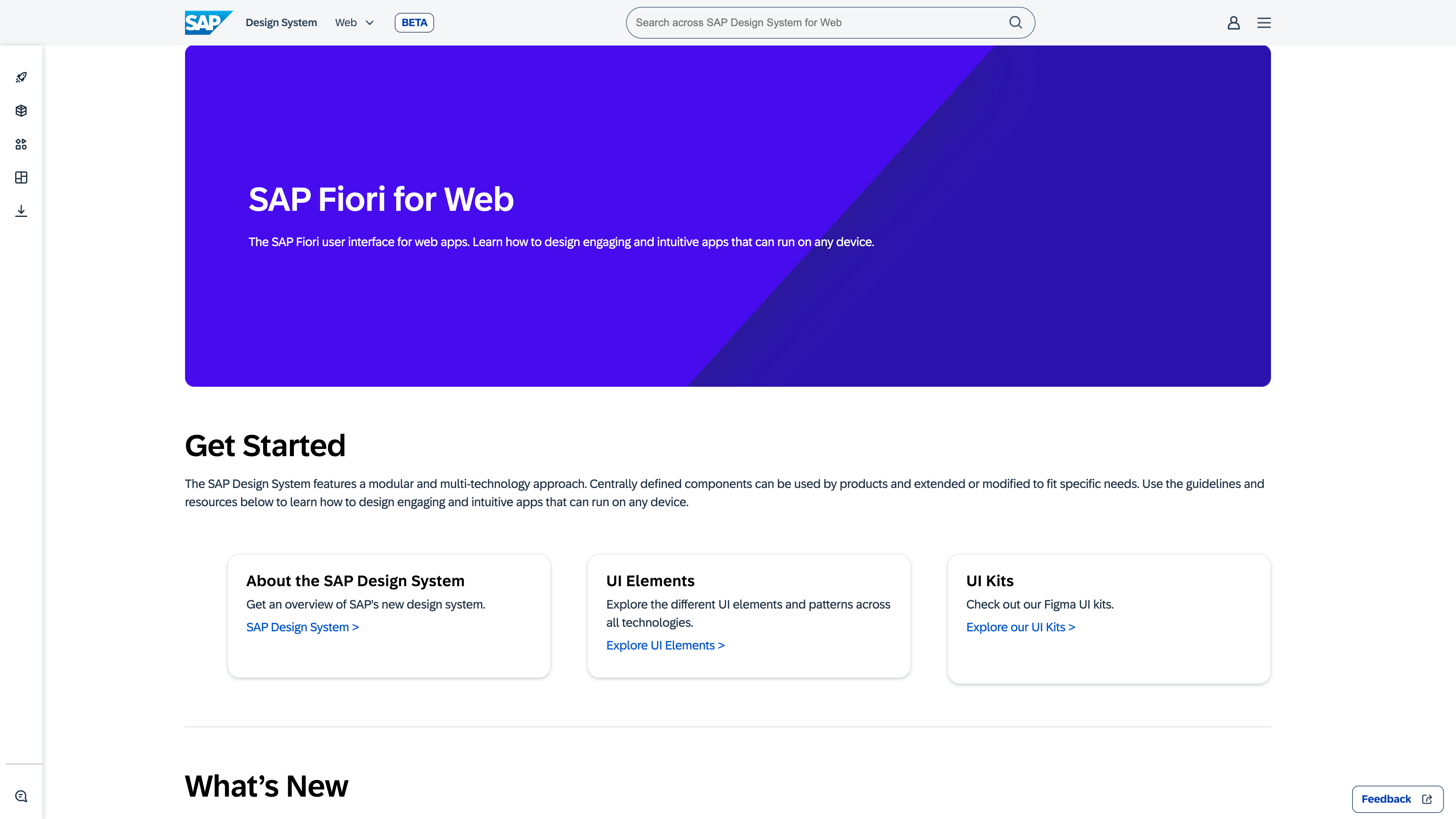Click the shapes patterns icon in sidebar
Viewport: 1456px width, 819px height.
point(21,144)
